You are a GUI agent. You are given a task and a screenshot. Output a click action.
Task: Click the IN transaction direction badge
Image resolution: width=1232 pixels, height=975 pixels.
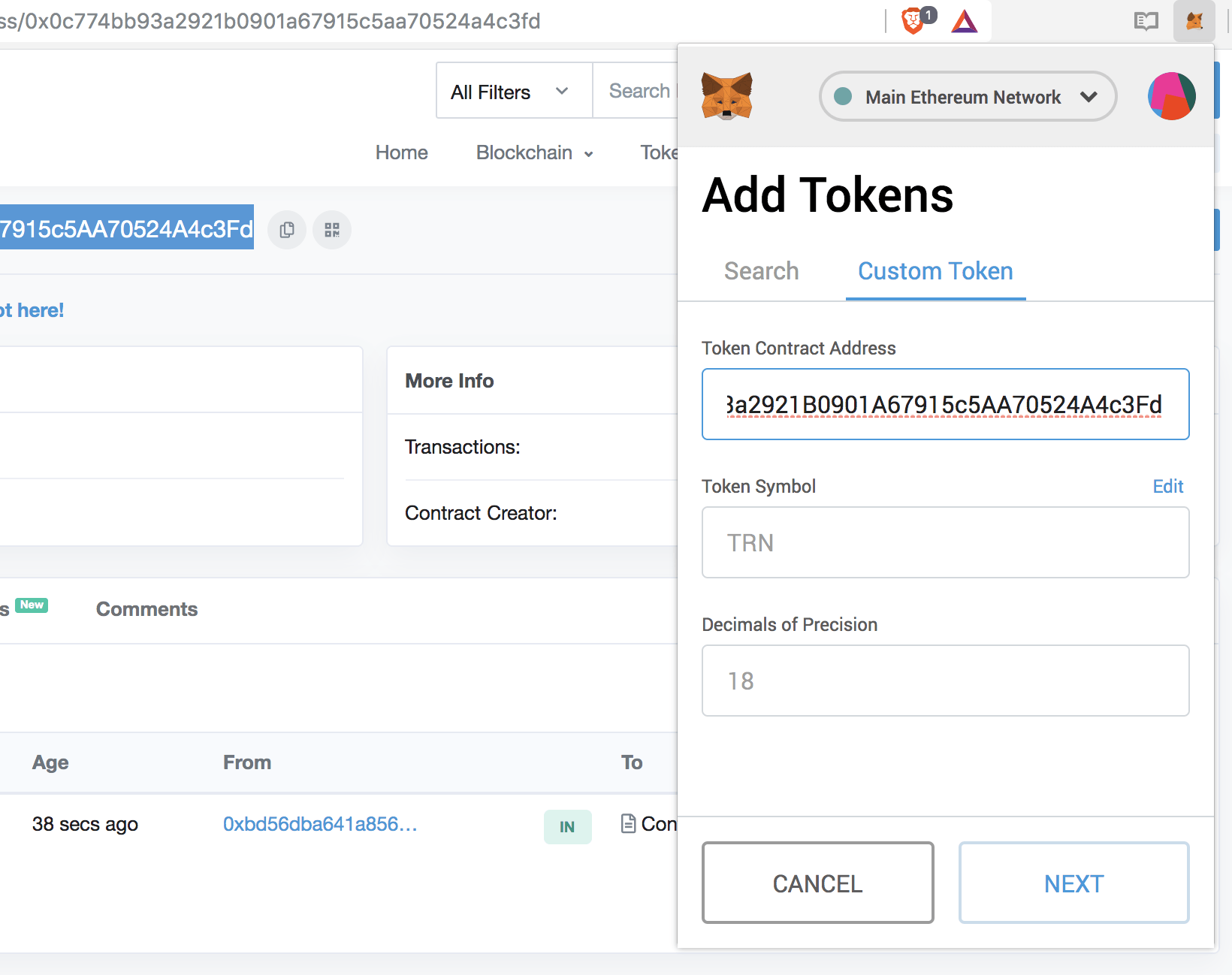coord(567,826)
